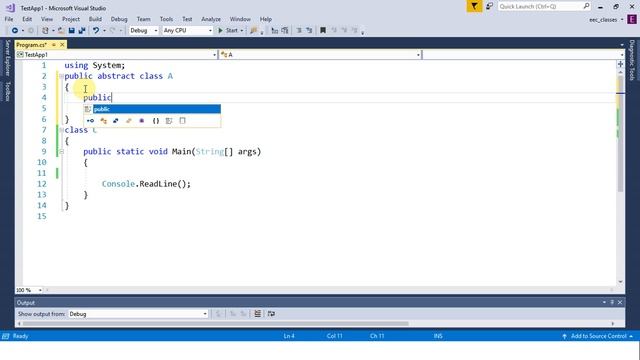Start debugging with the Start button
The width and height of the screenshot is (640, 360).
tap(228, 31)
